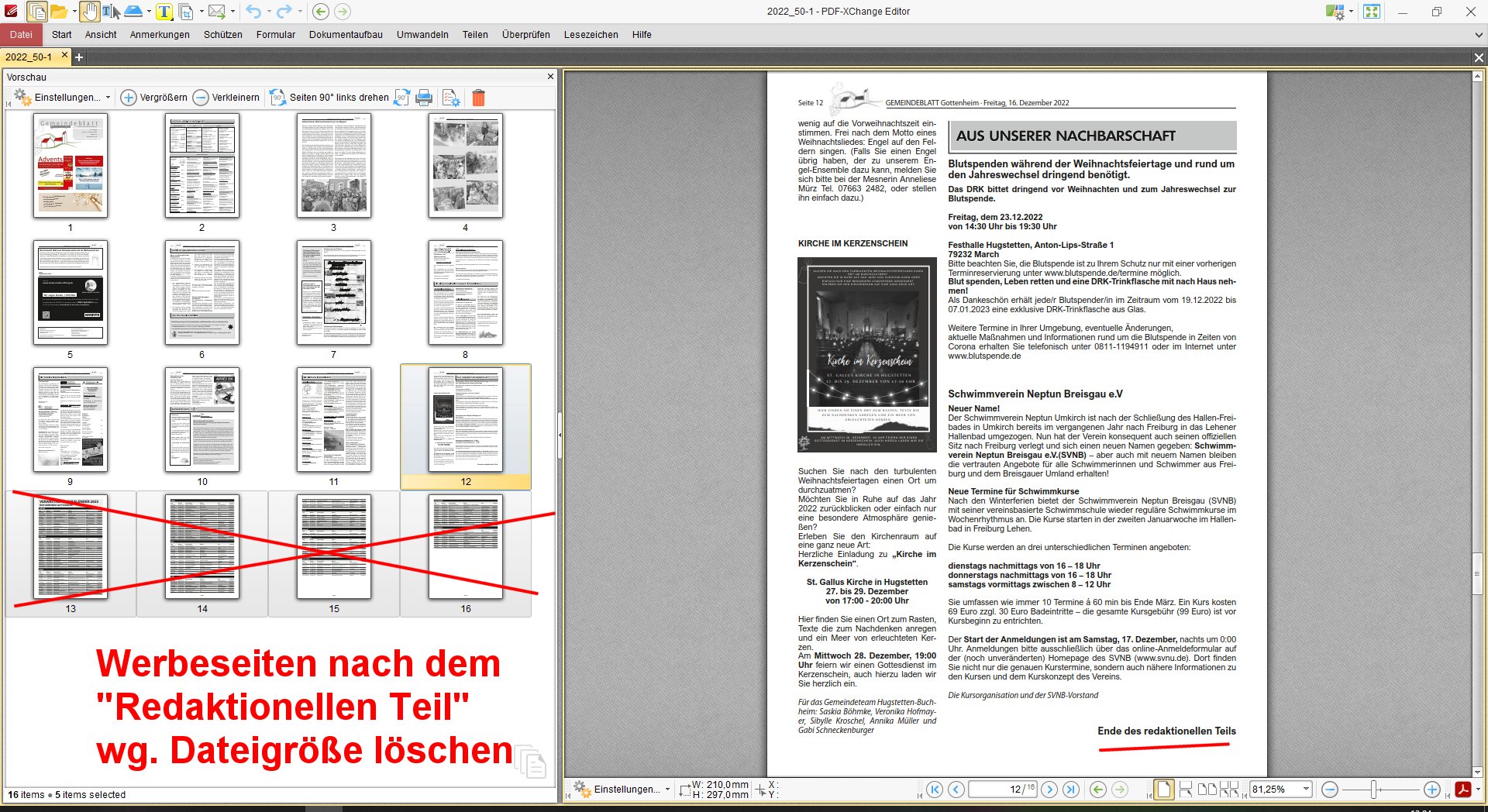The image size is (1488, 812).
Task: Click the orange trash delete pages icon
Action: tap(478, 98)
